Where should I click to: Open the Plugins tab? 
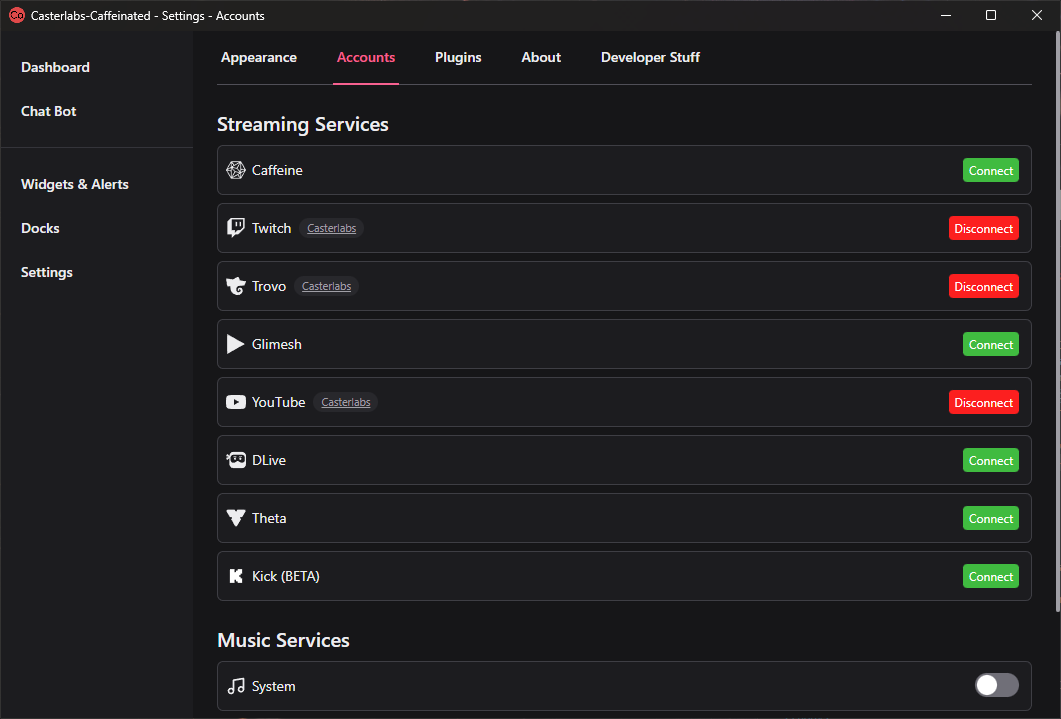458,58
